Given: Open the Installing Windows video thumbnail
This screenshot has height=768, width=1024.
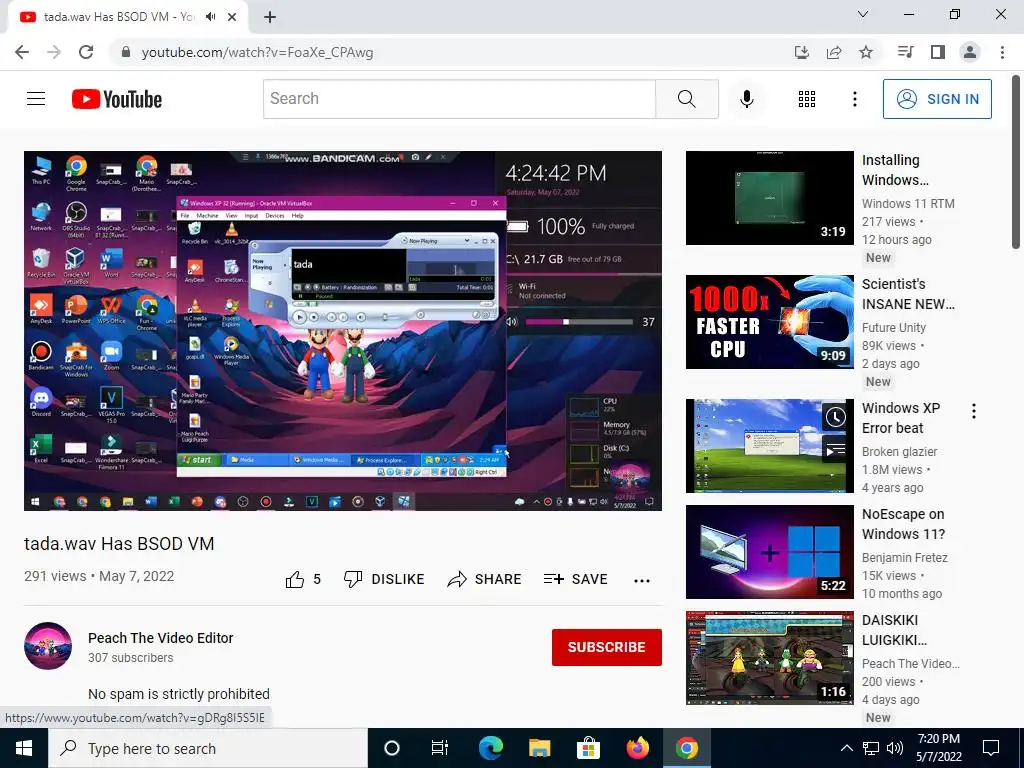Looking at the screenshot, I should coord(769,198).
